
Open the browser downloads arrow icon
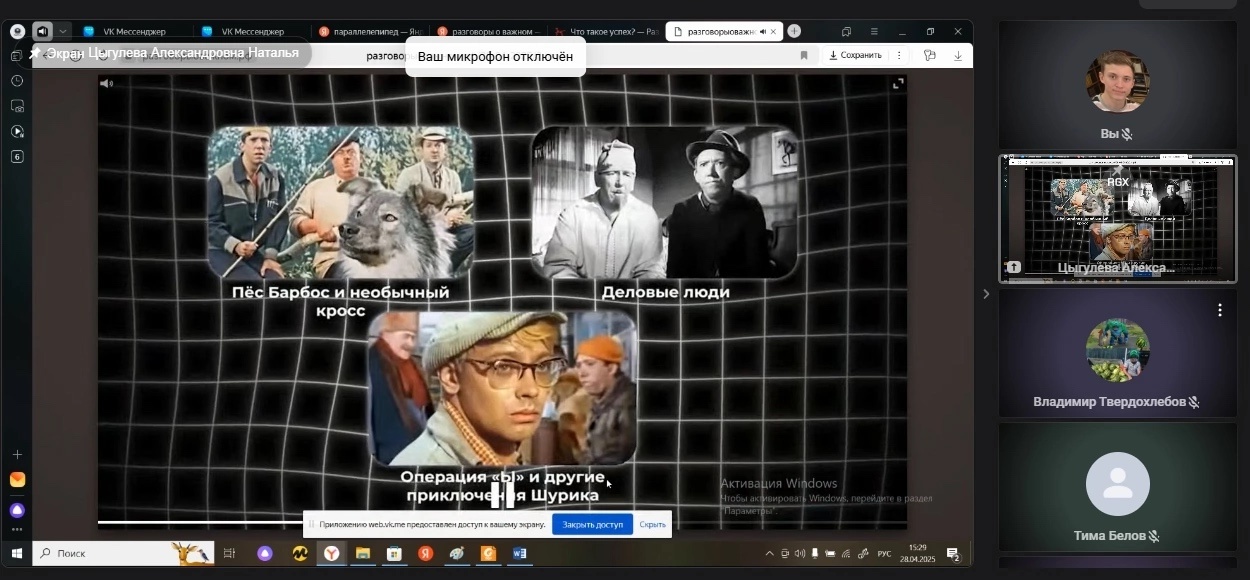tap(958, 56)
